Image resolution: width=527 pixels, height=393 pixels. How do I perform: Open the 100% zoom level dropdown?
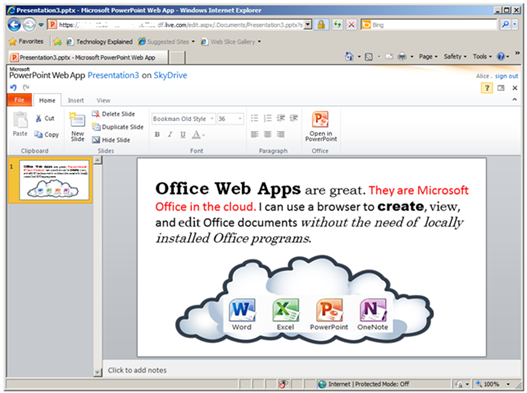pos(508,384)
